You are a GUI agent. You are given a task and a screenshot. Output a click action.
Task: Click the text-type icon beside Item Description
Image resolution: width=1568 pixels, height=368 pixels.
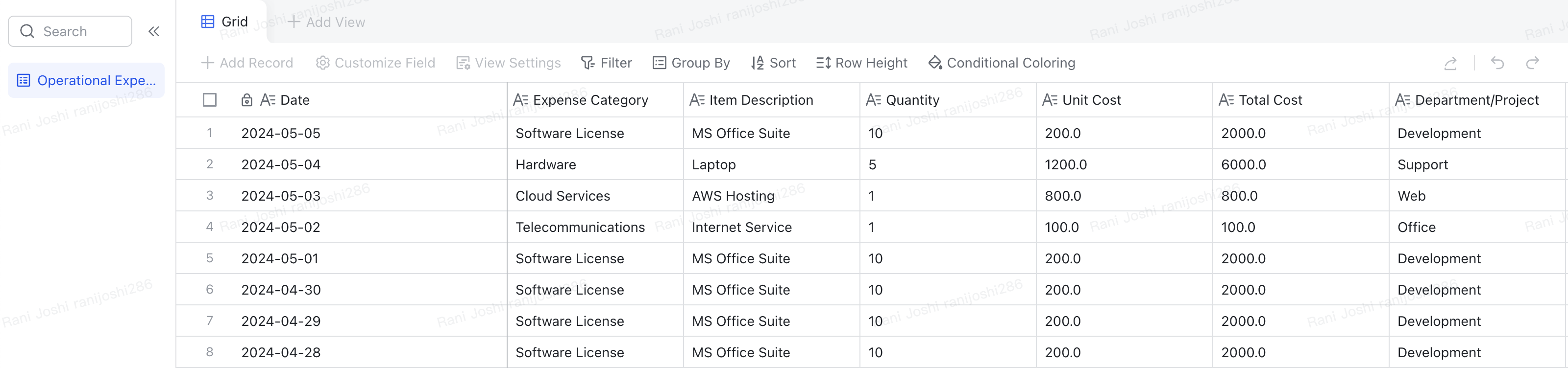pos(697,100)
